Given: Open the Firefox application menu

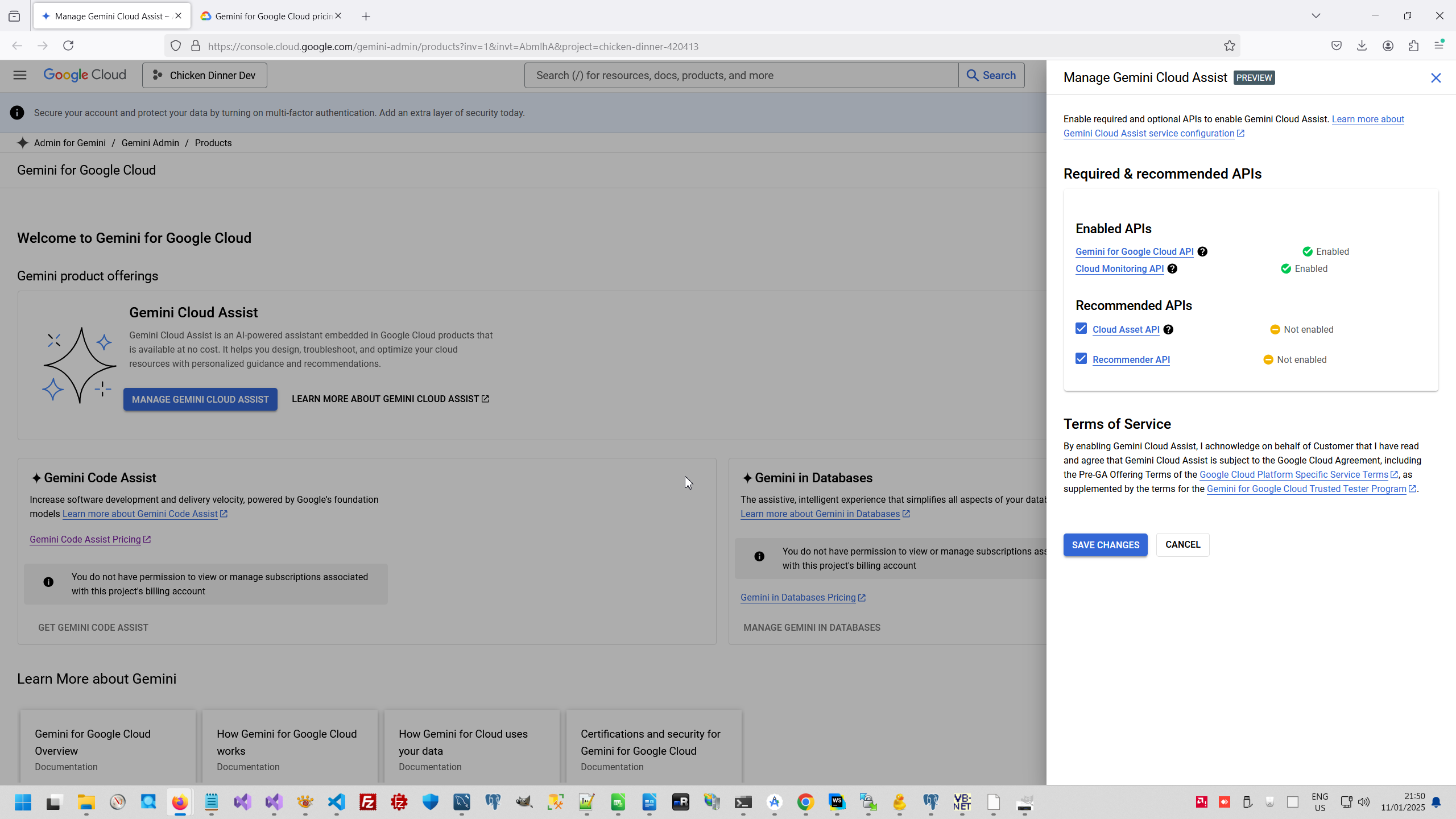Looking at the screenshot, I should tap(1439, 45).
